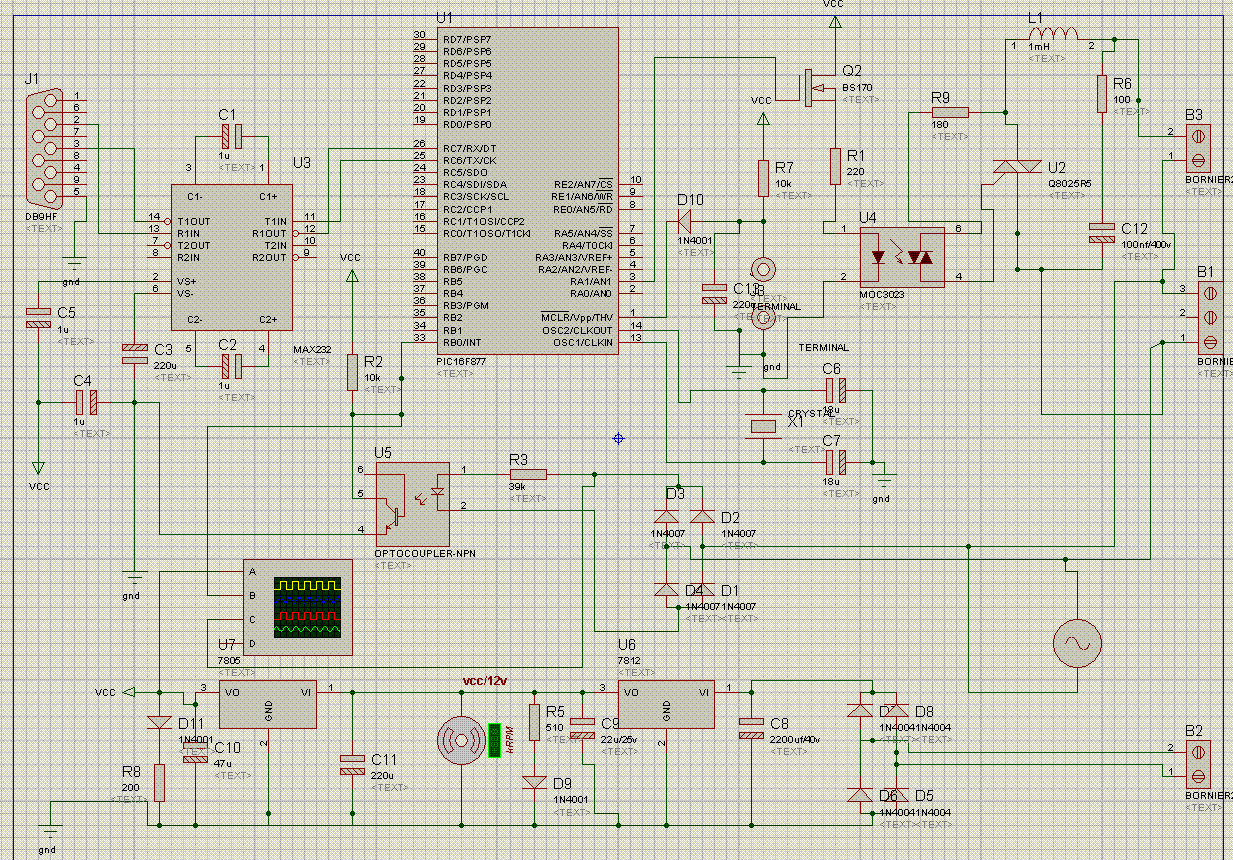The width and height of the screenshot is (1233, 860).
Task: Click the 'MAX232' part label
Action: pyautogui.click(x=312, y=349)
